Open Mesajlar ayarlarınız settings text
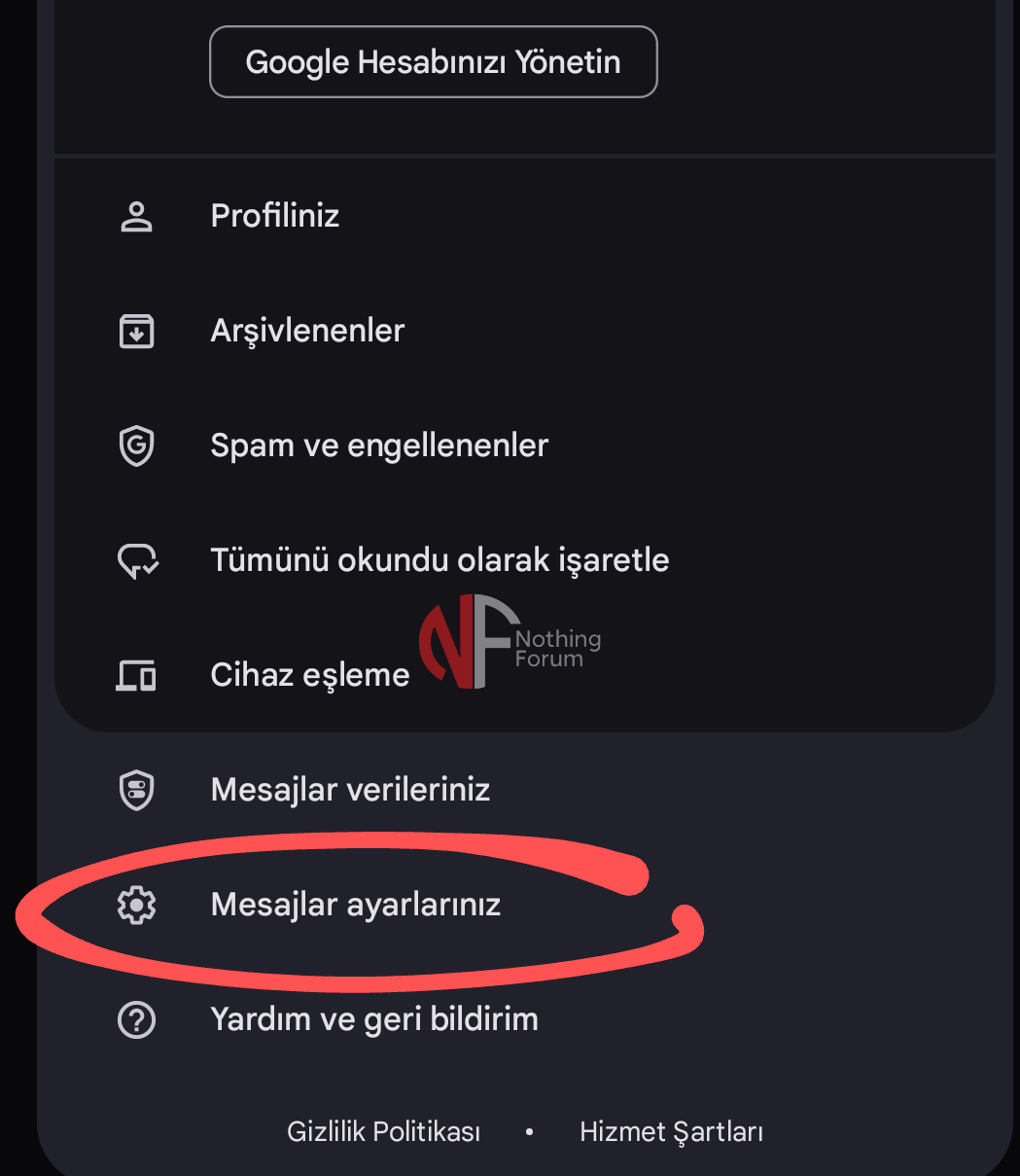 (356, 905)
